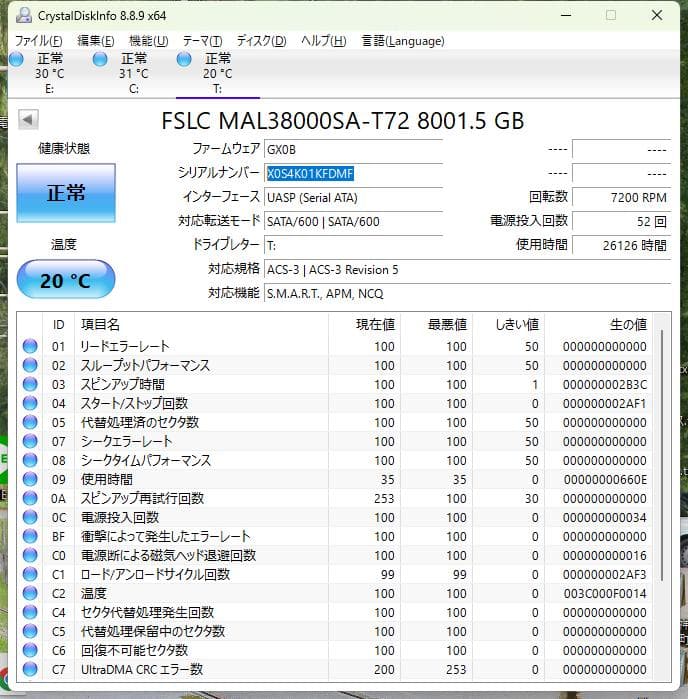Click the しきい値 column header
The width and height of the screenshot is (688, 699).
[508, 325]
